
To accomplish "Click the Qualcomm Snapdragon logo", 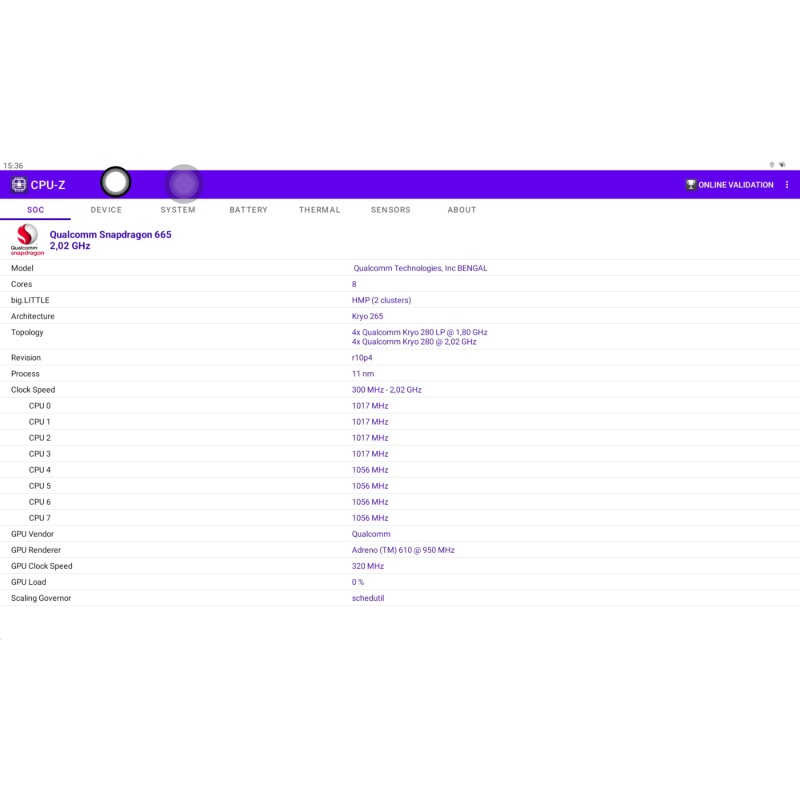I will pos(27,240).
